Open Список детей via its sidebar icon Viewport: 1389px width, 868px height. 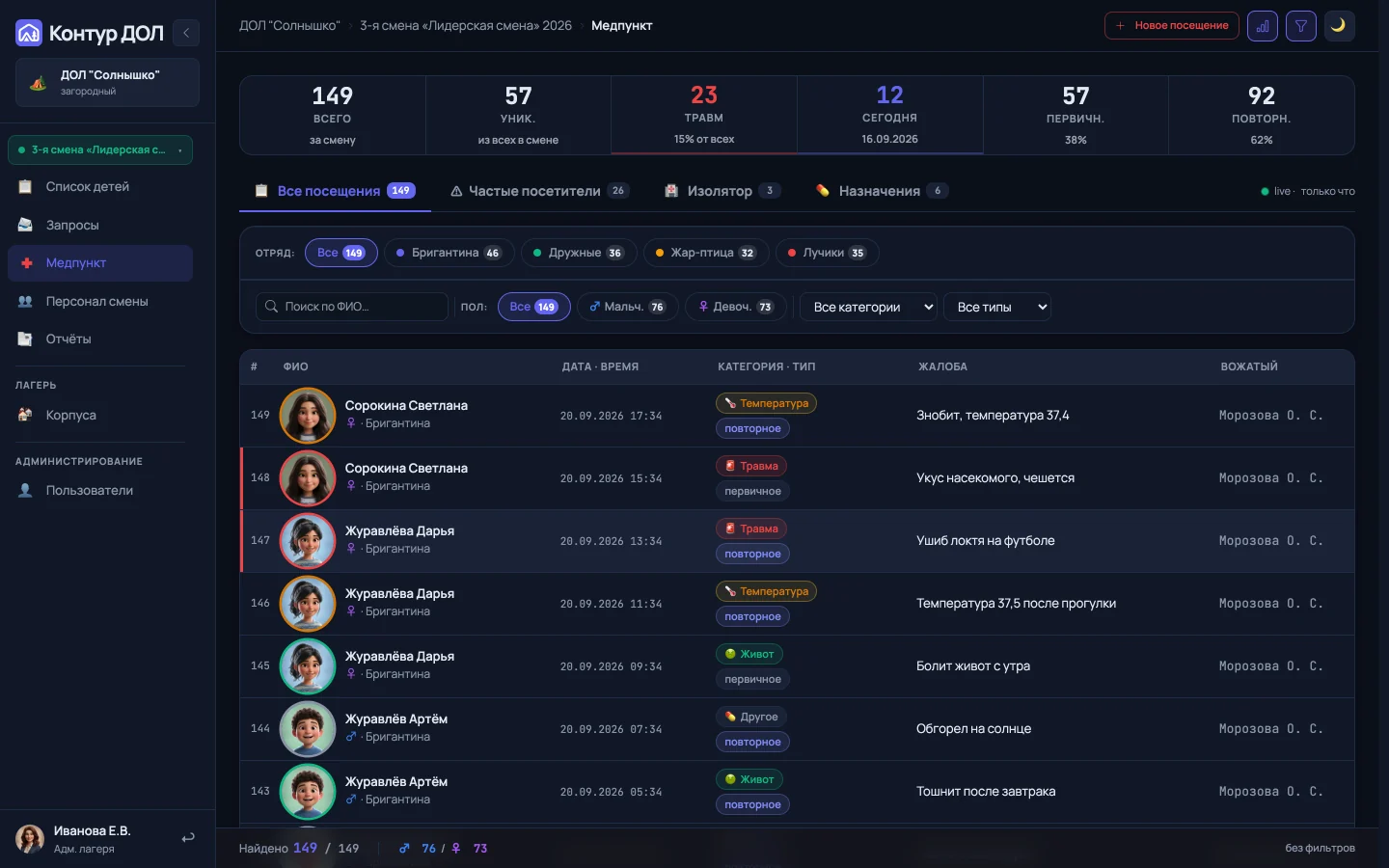coord(26,186)
